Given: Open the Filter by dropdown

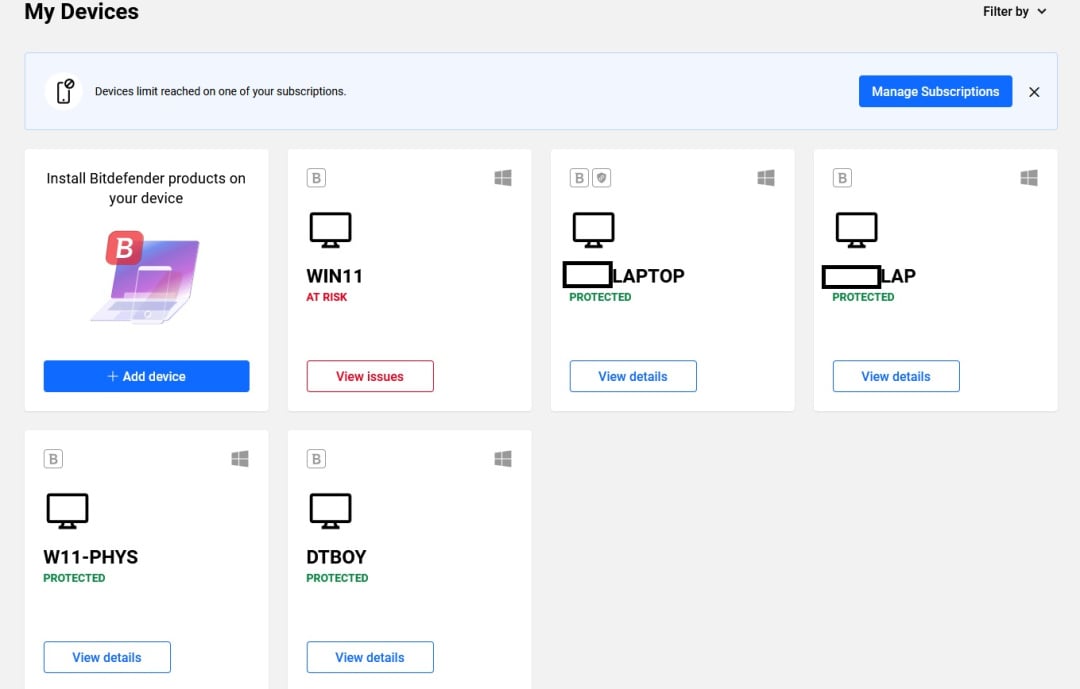Looking at the screenshot, I should (x=1015, y=12).
